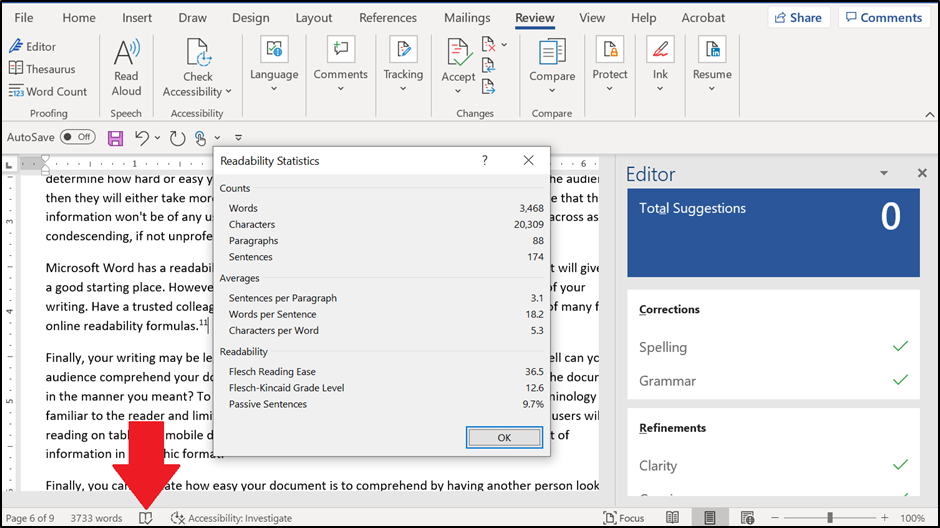Switch to the Insert tab
The image size is (940, 528).
point(137,18)
